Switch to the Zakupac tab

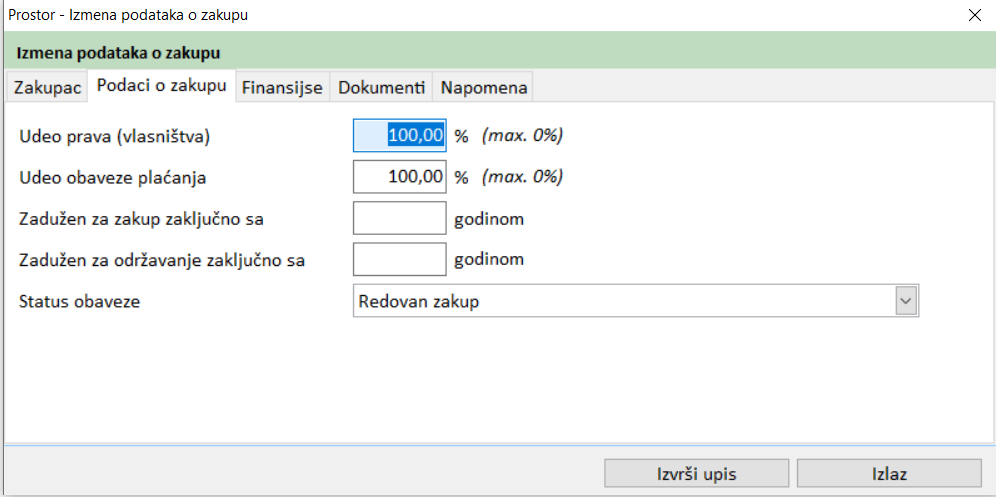point(47,87)
